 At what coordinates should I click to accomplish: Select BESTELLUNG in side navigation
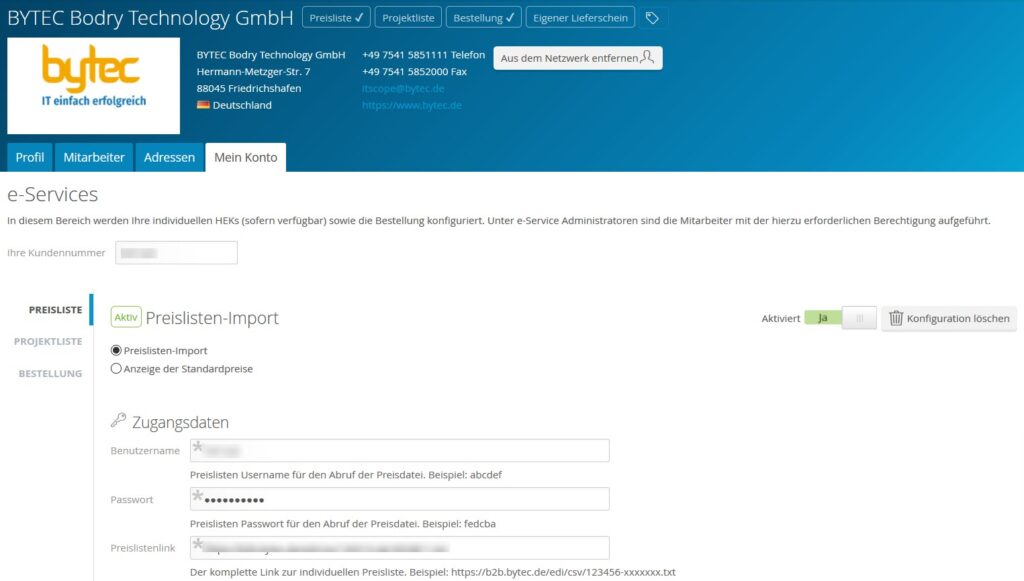click(x=50, y=373)
